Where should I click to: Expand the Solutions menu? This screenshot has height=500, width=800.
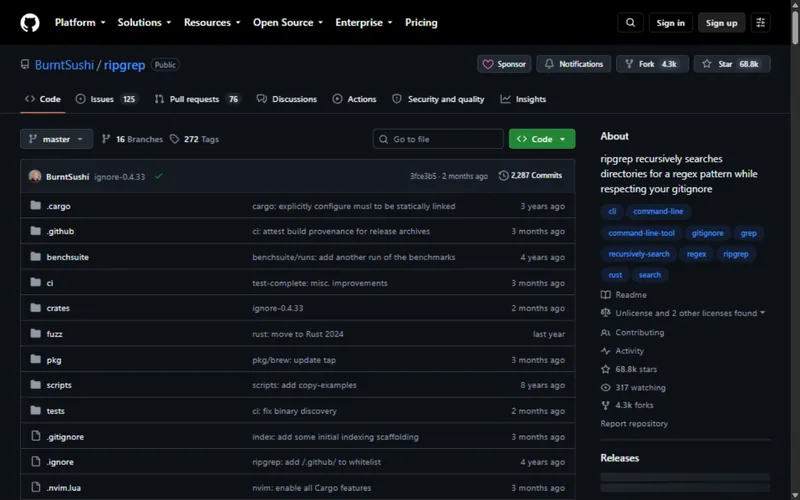[144, 23]
